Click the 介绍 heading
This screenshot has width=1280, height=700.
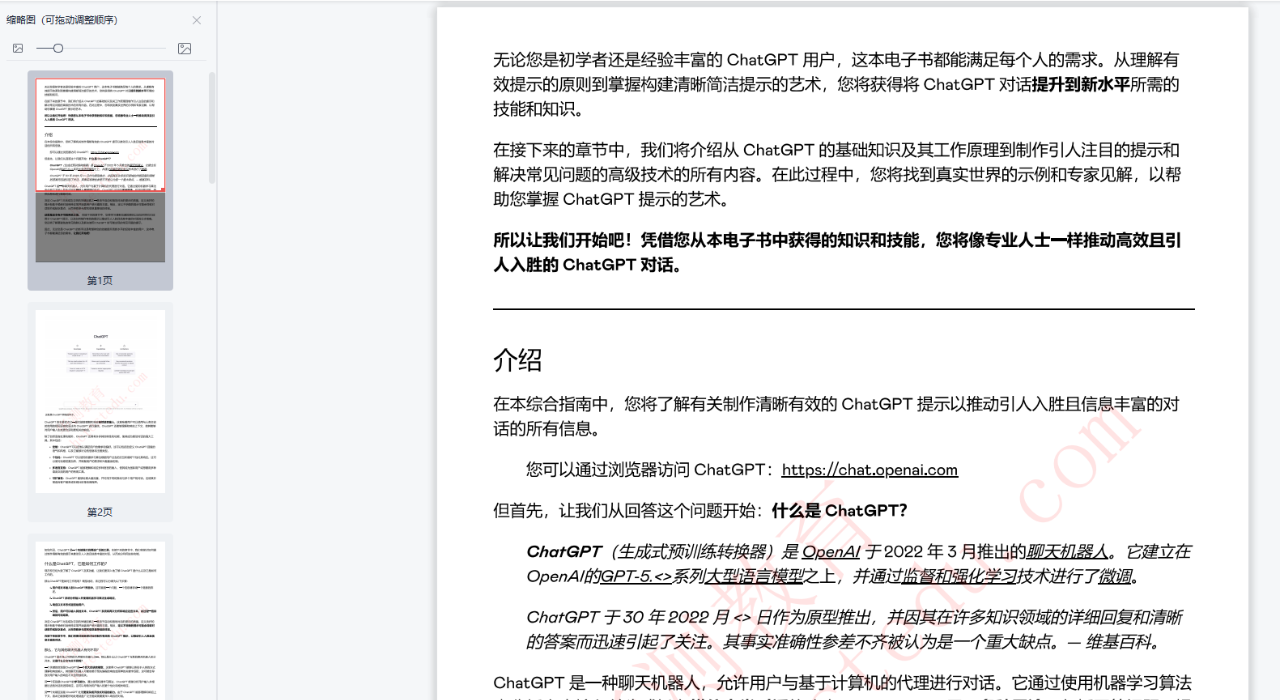tap(518, 360)
